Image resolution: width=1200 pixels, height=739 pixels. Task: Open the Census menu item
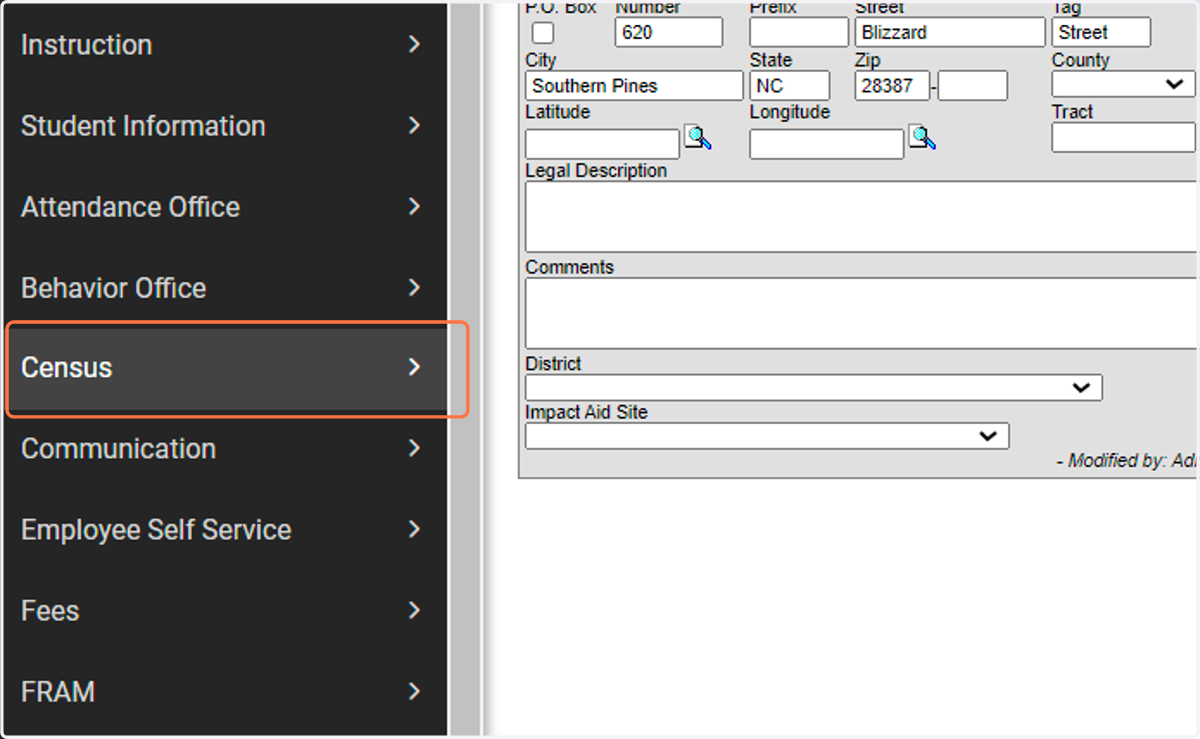tap(224, 368)
